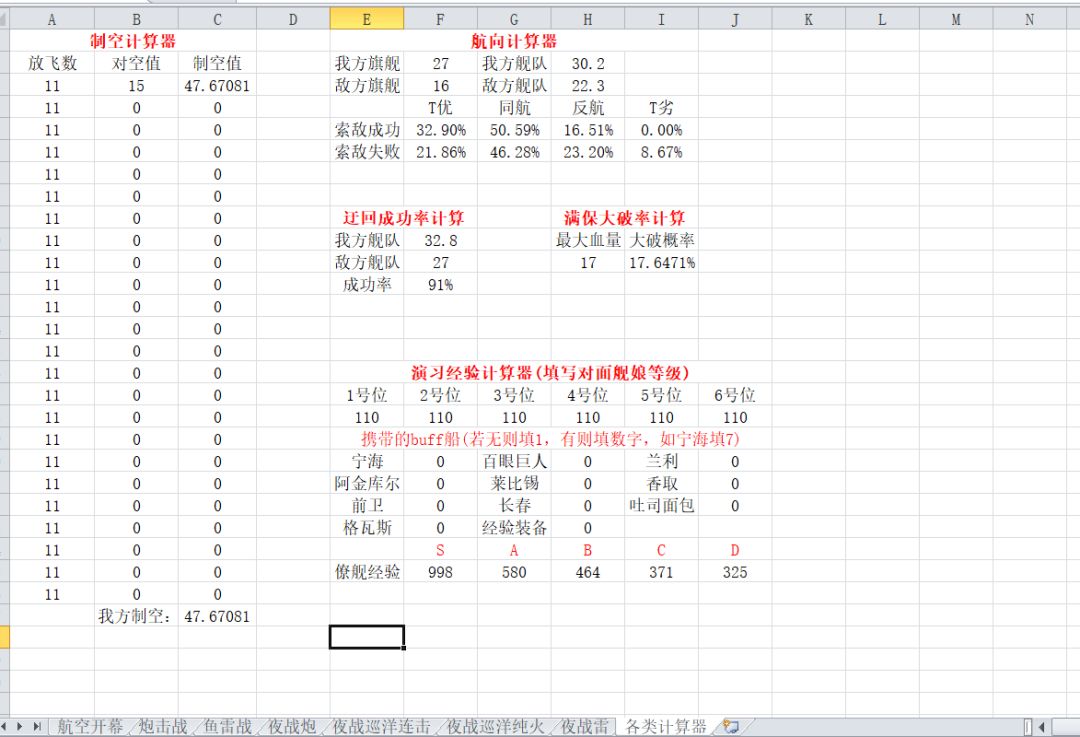Select the 夜战巡洋连击 sheet tab
Screen dimensions: 1080x737
[382, 726]
